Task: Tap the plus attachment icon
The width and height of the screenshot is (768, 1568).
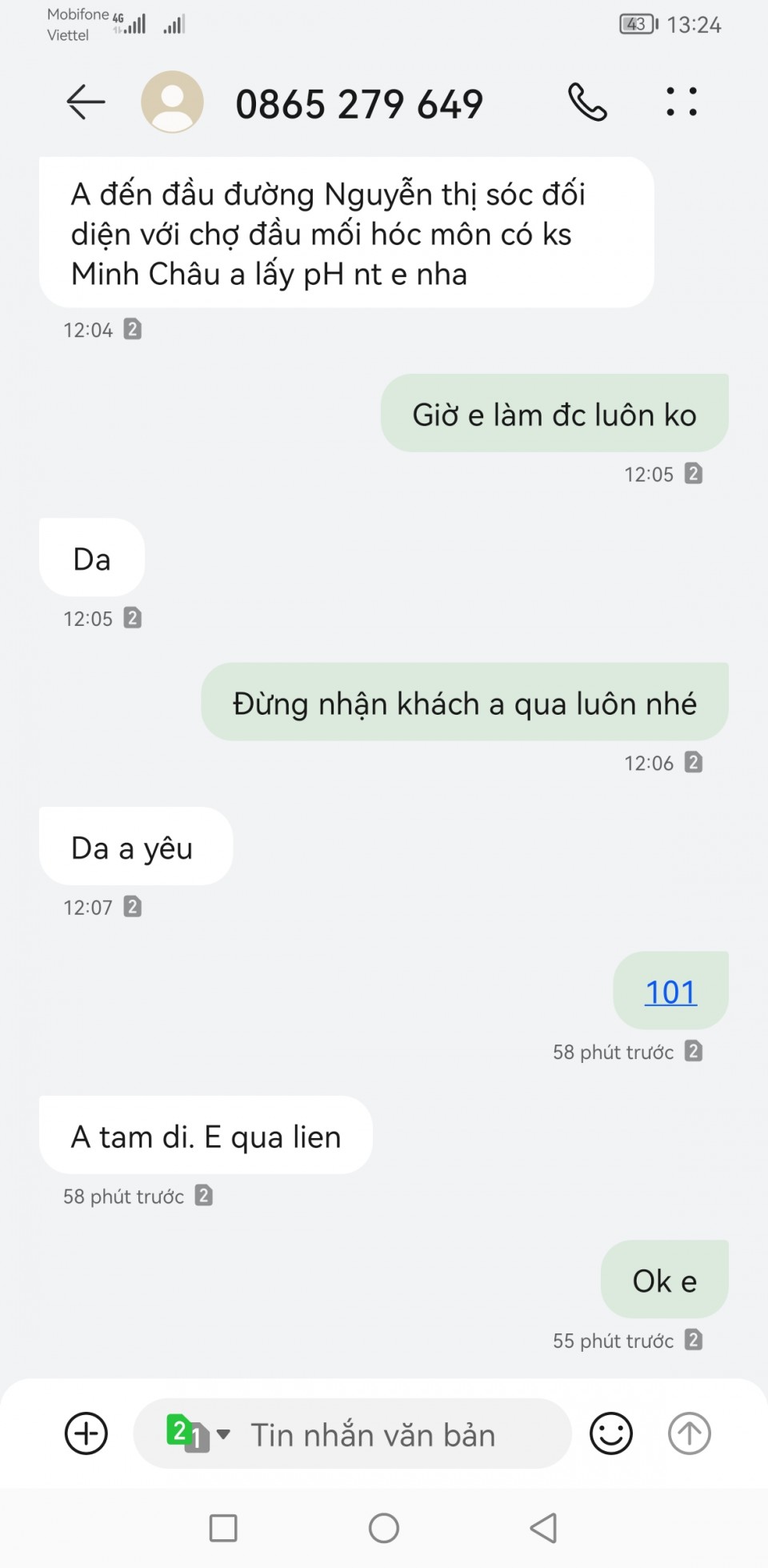Action: pyautogui.click(x=86, y=1433)
